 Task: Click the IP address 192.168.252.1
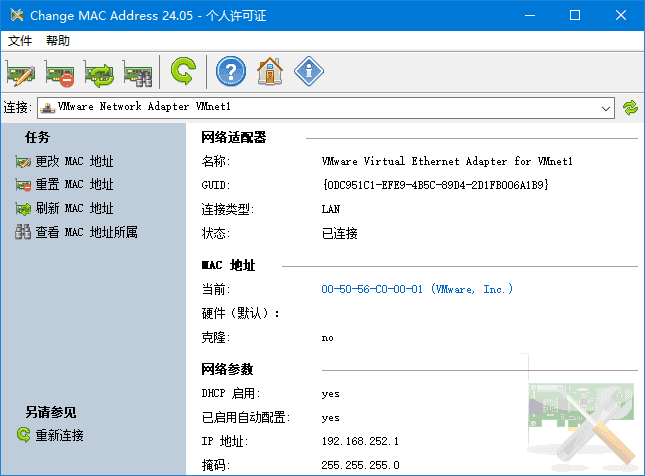tap(360, 441)
